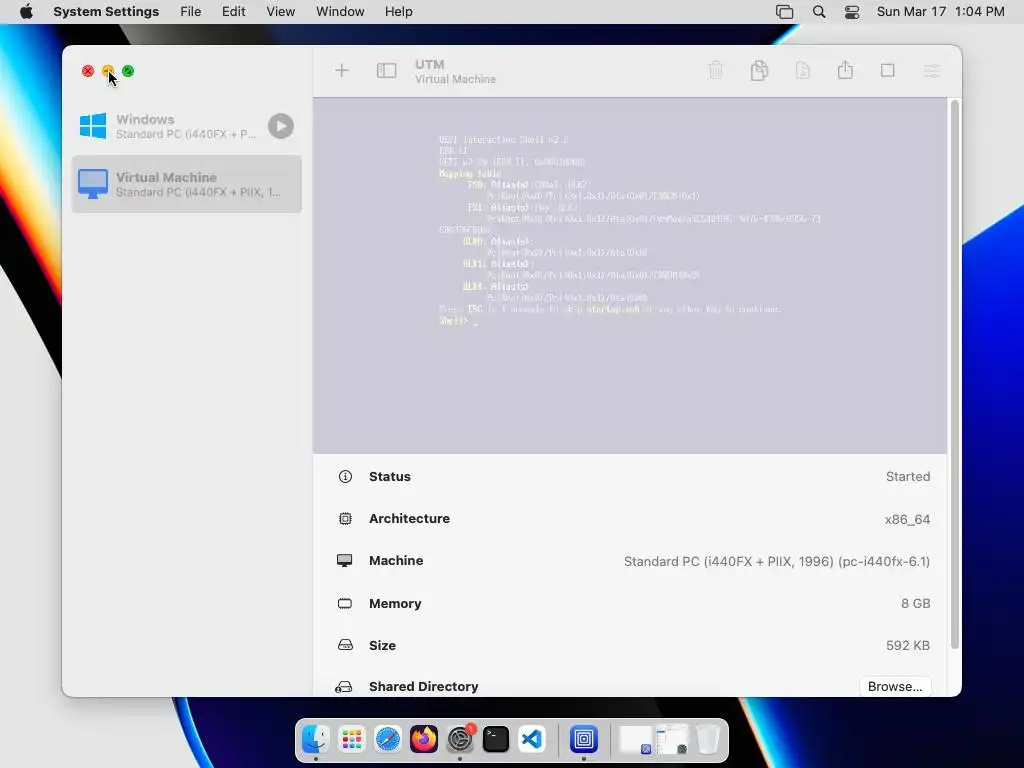Select the Virtual Machine sidebar entry
This screenshot has height=768, width=1024.
(x=187, y=184)
